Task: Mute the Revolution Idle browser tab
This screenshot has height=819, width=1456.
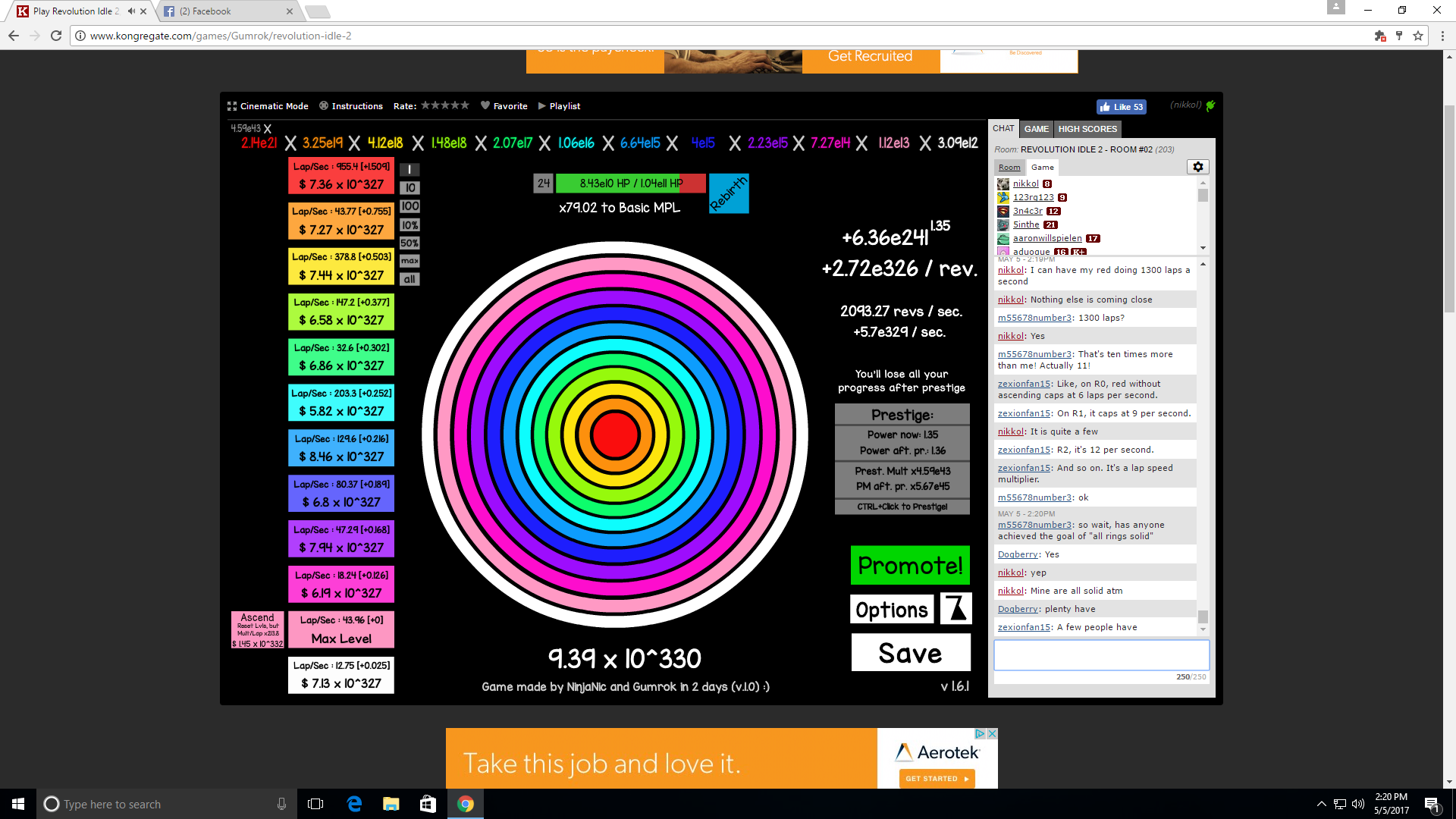Action: pos(131,11)
